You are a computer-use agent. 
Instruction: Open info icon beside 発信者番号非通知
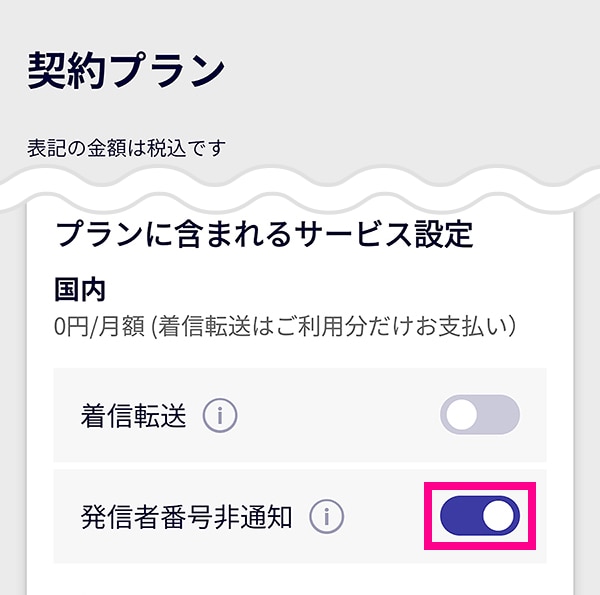tap(326, 517)
